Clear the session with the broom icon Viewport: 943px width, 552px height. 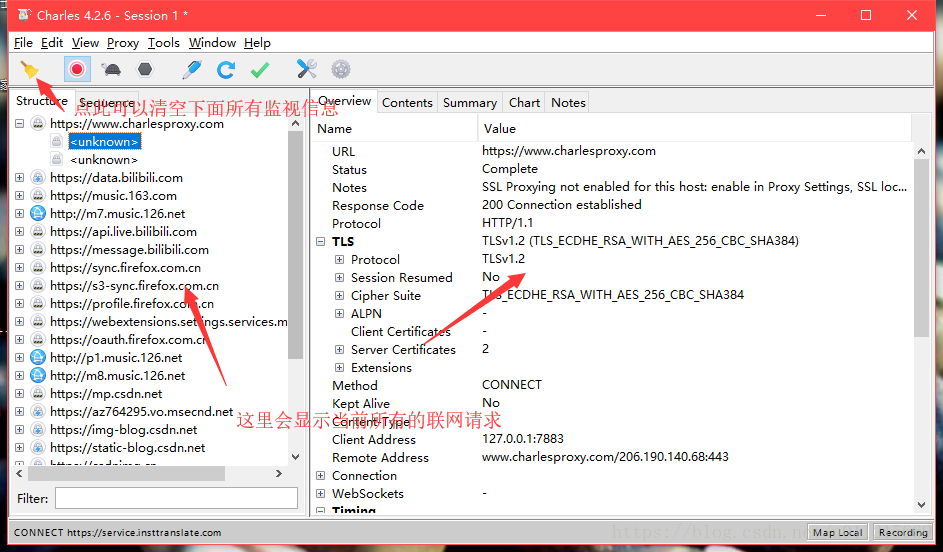click(29, 70)
